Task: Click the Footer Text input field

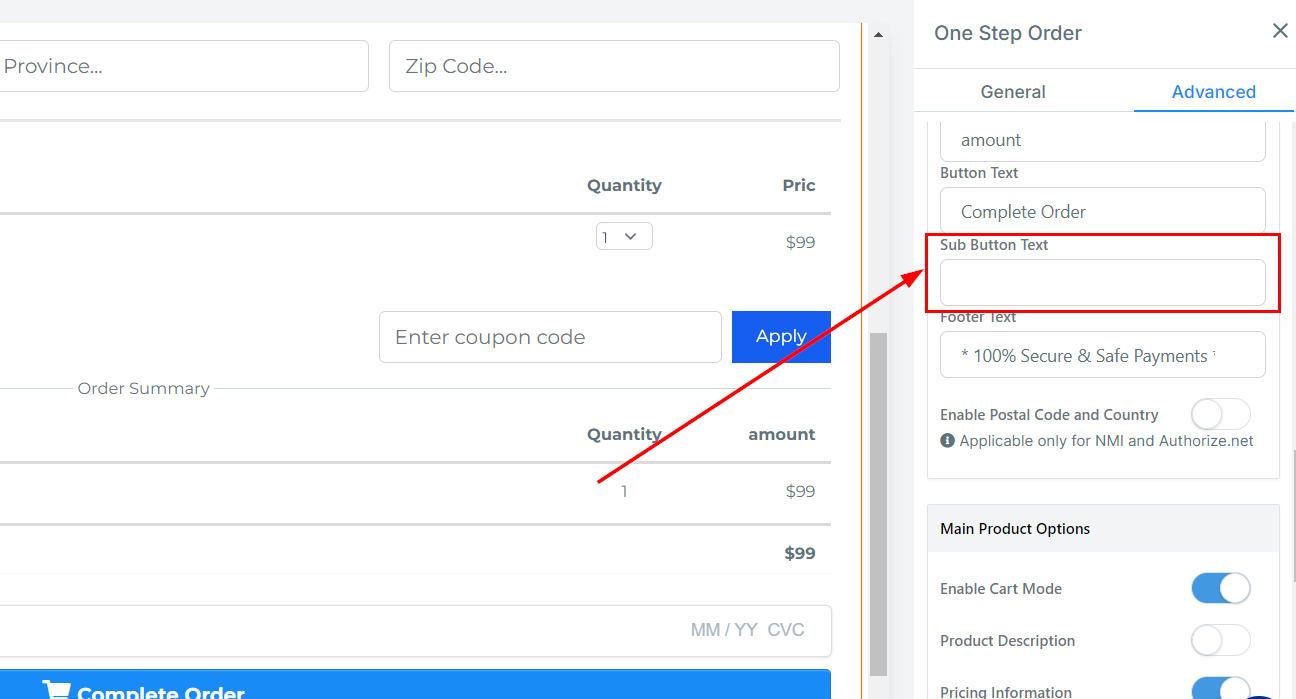Action: pyautogui.click(x=1102, y=355)
